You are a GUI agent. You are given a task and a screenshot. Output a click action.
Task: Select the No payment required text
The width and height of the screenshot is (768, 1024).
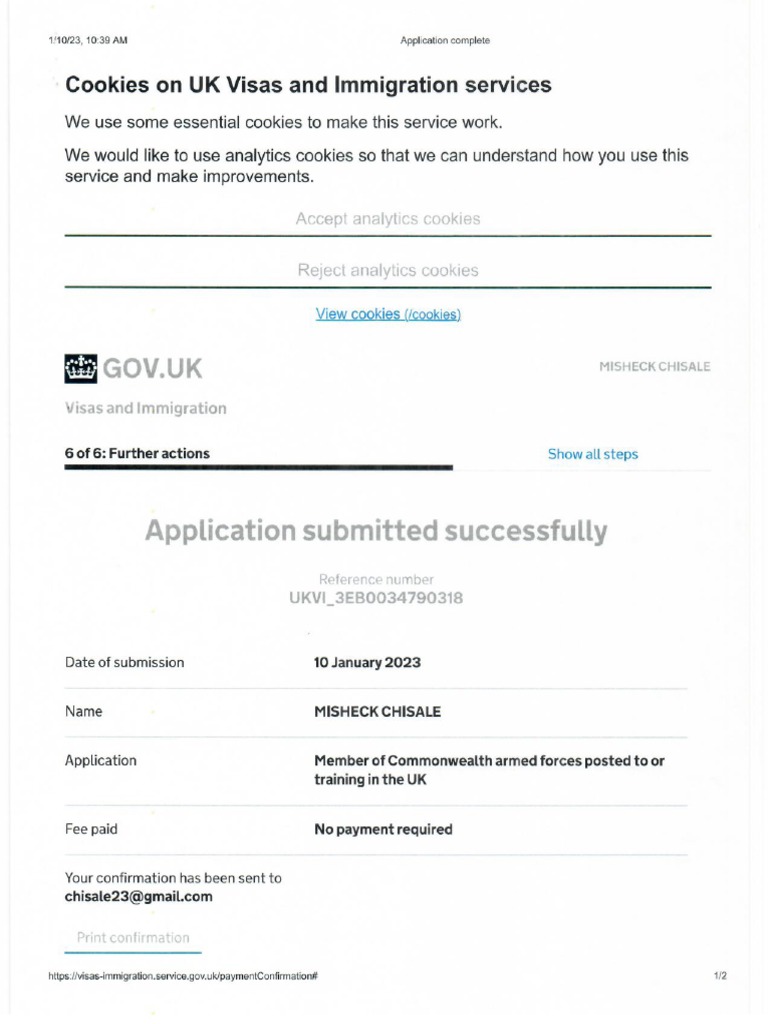point(383,829)
